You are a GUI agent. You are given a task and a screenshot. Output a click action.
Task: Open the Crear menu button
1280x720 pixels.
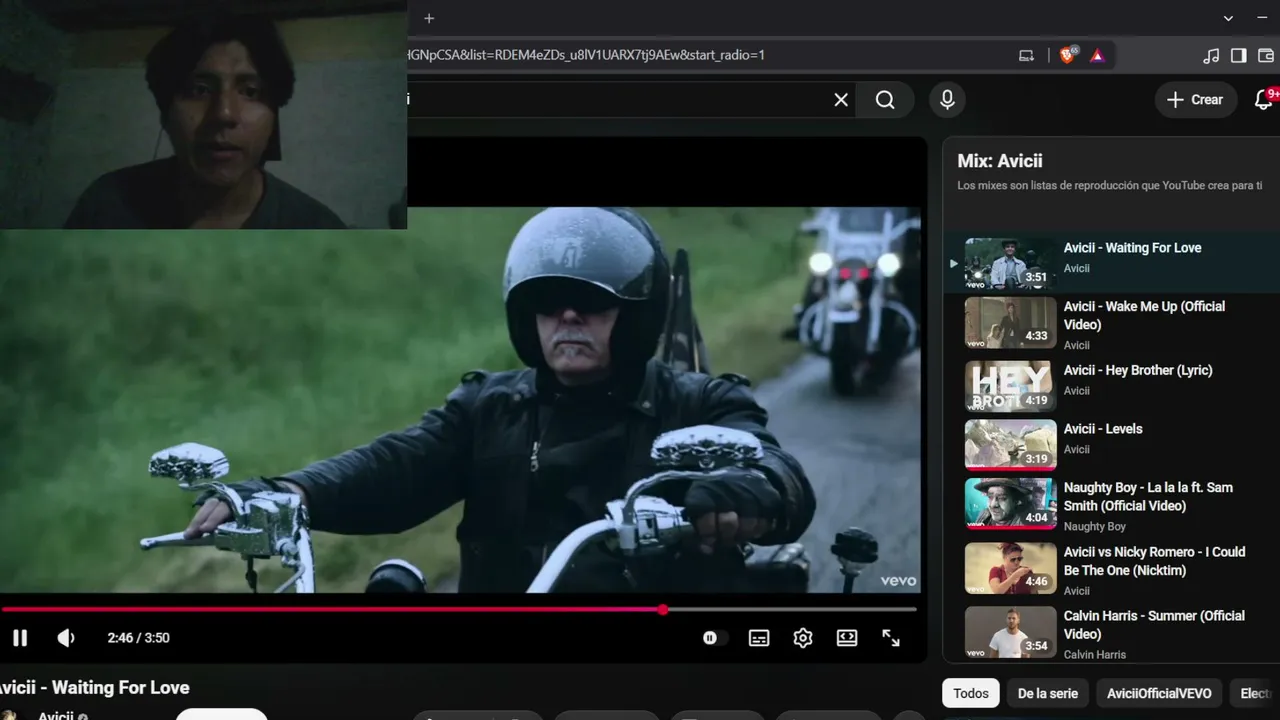coord(1196,99)
